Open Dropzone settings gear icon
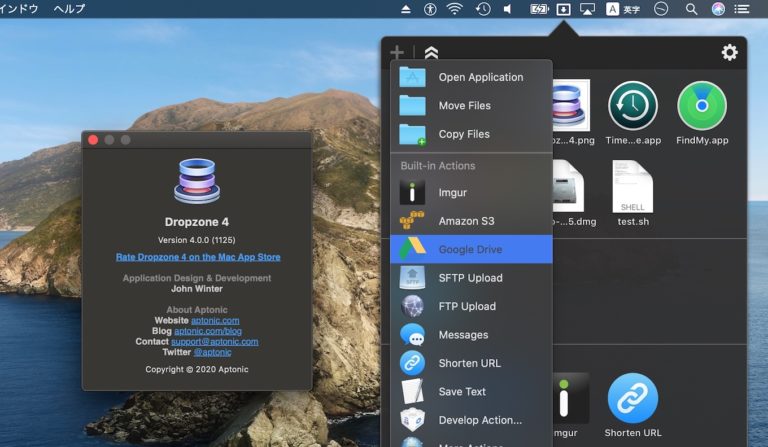Image resolution: width=768 pixels, height=447 pixels. (730, 53)
